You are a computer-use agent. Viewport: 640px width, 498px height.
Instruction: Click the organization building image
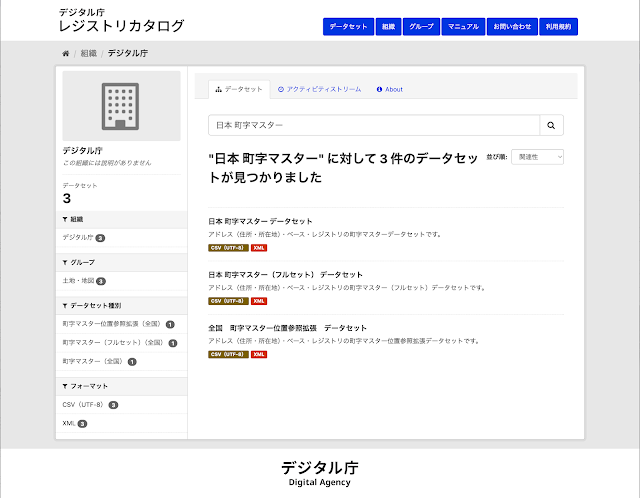[x=121, y=106]
